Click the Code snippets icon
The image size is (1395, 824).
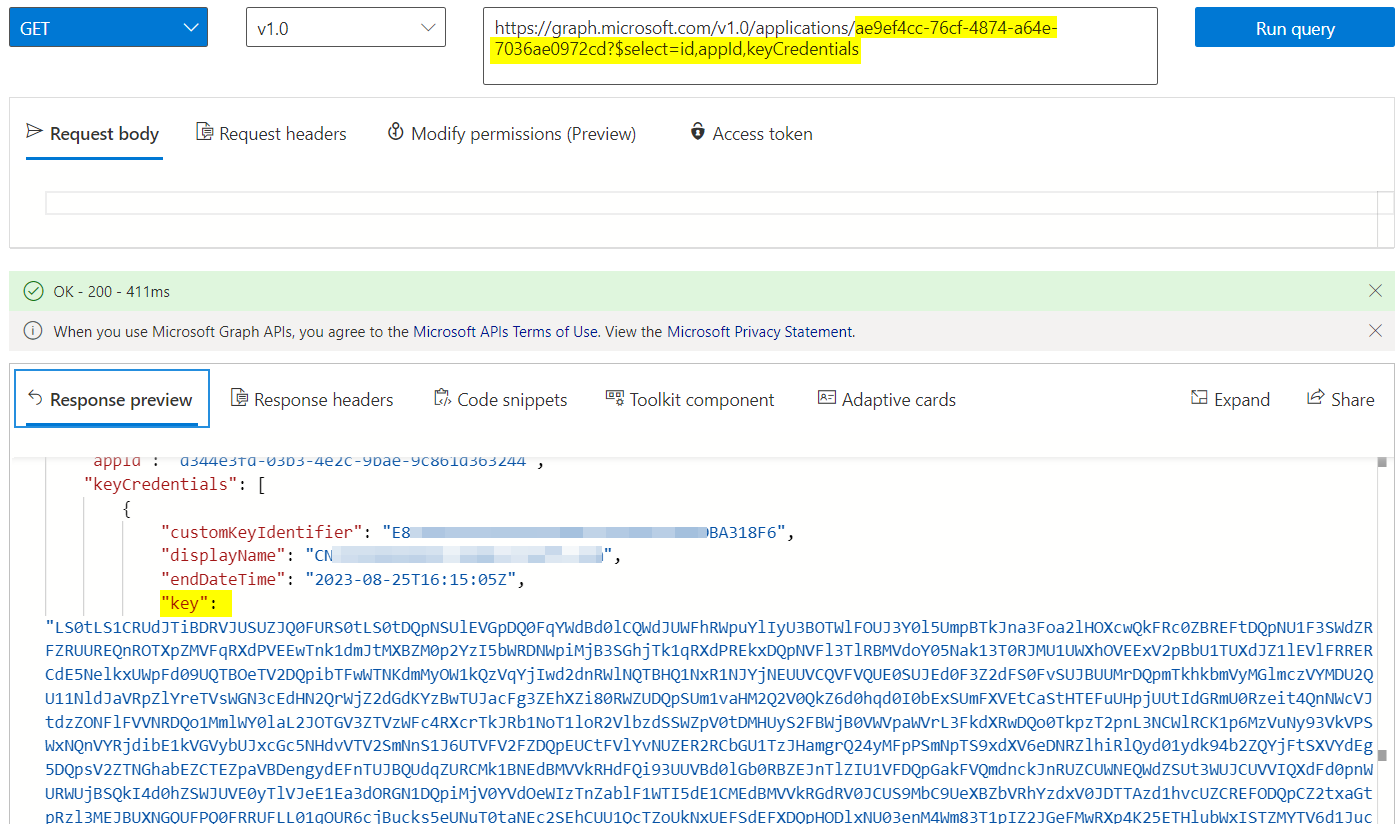442,398
